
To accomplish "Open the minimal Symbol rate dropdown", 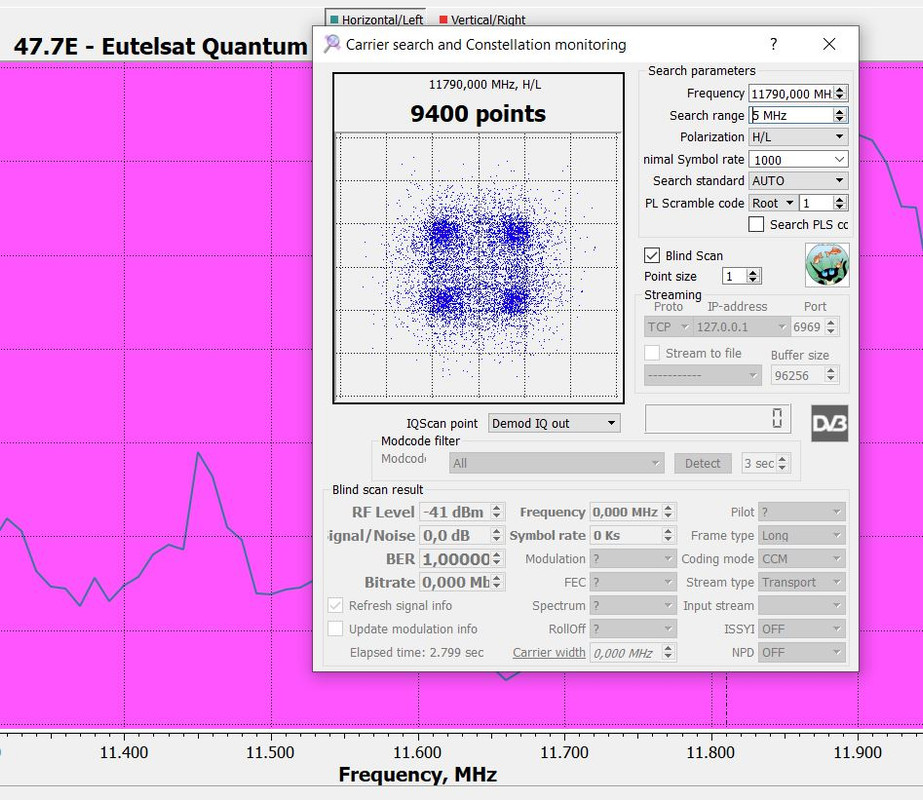I will [798, 160].
